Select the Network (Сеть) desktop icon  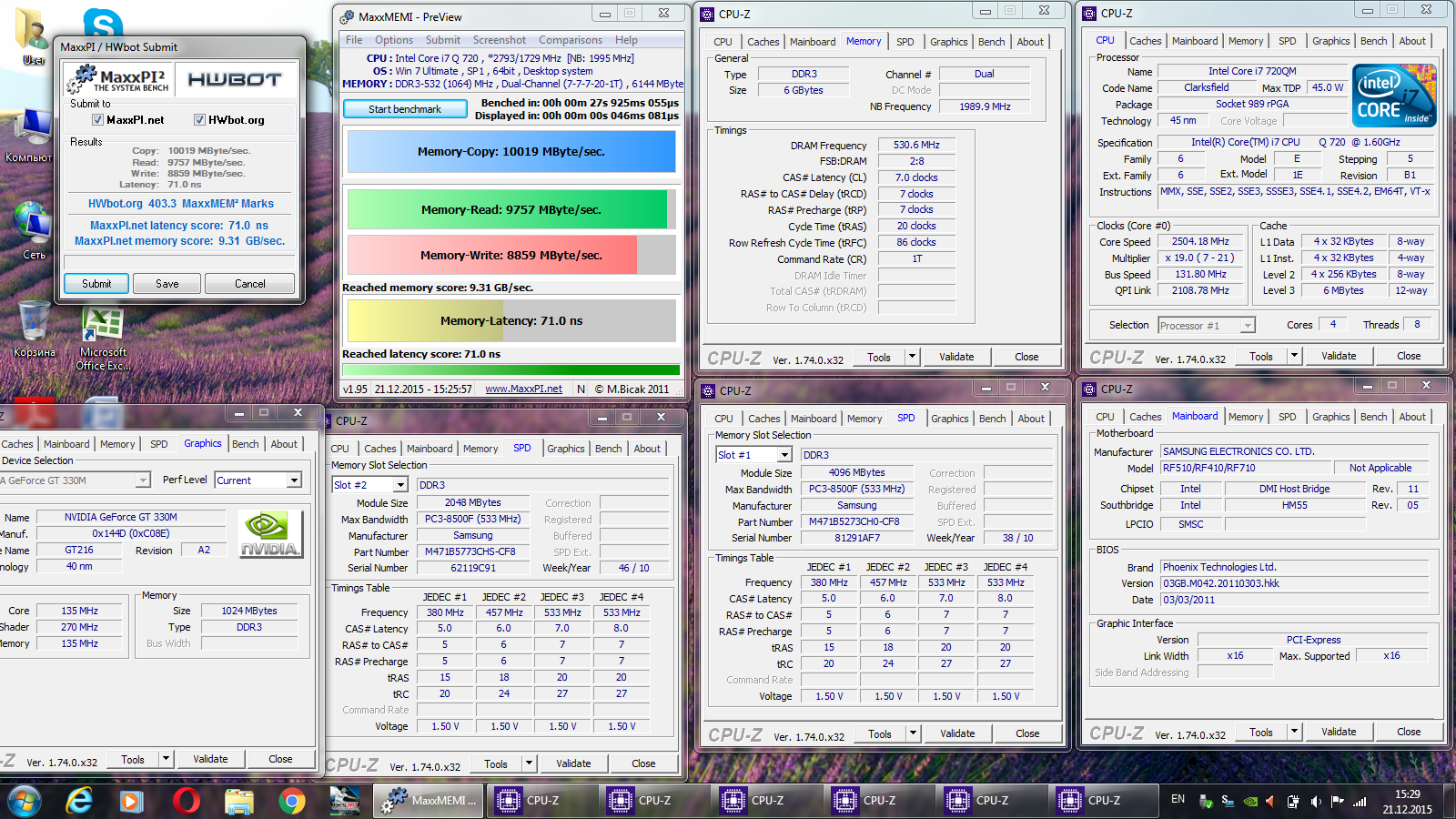pyautogui.click(x=33, y=230)
